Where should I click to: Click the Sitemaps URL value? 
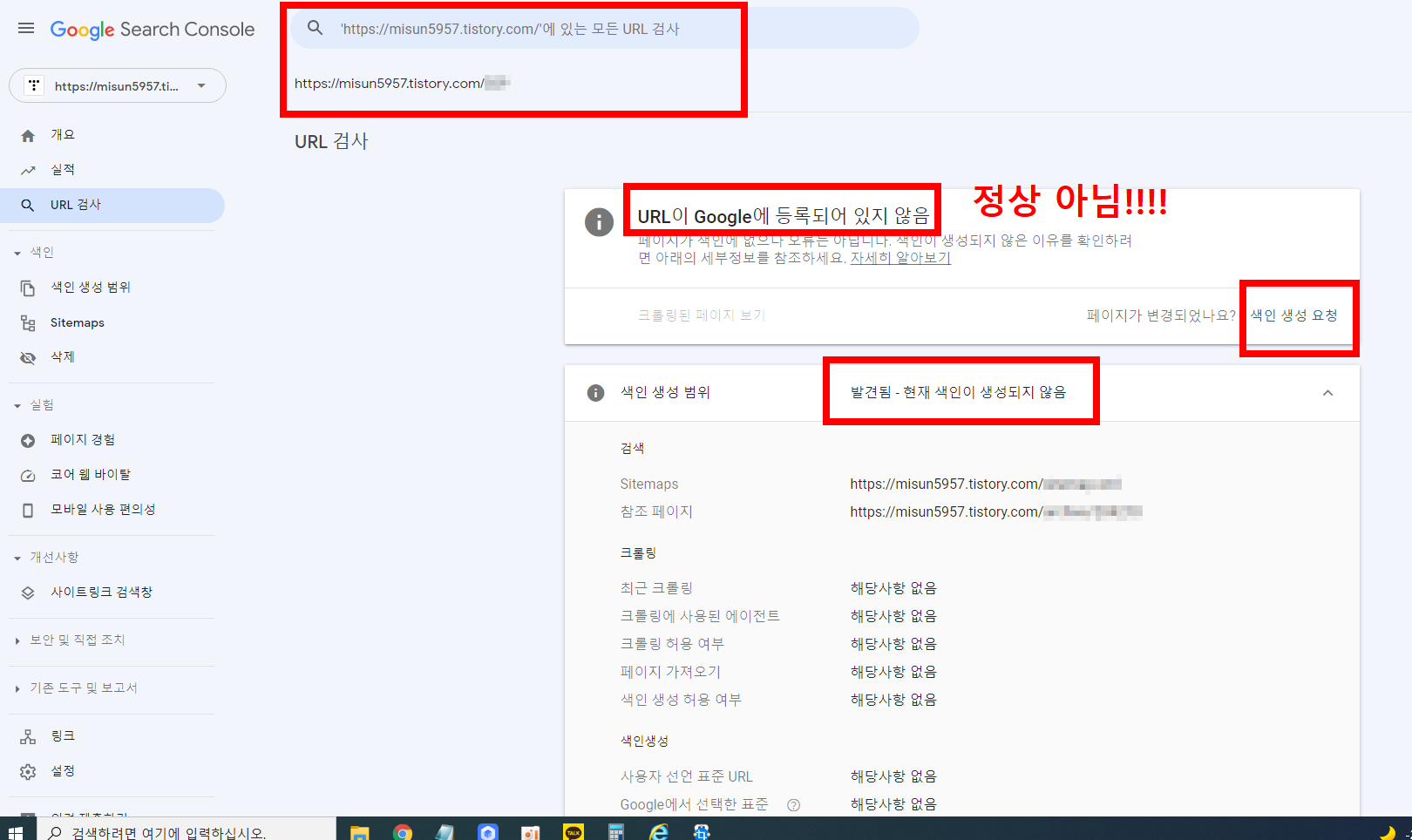coord(986,484)
